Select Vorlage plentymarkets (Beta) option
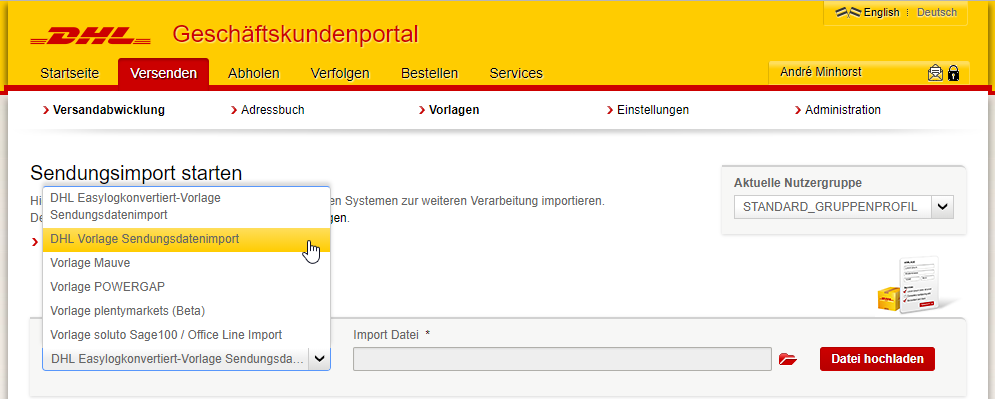Screen dimensions: 995x399 click(187, 311)
